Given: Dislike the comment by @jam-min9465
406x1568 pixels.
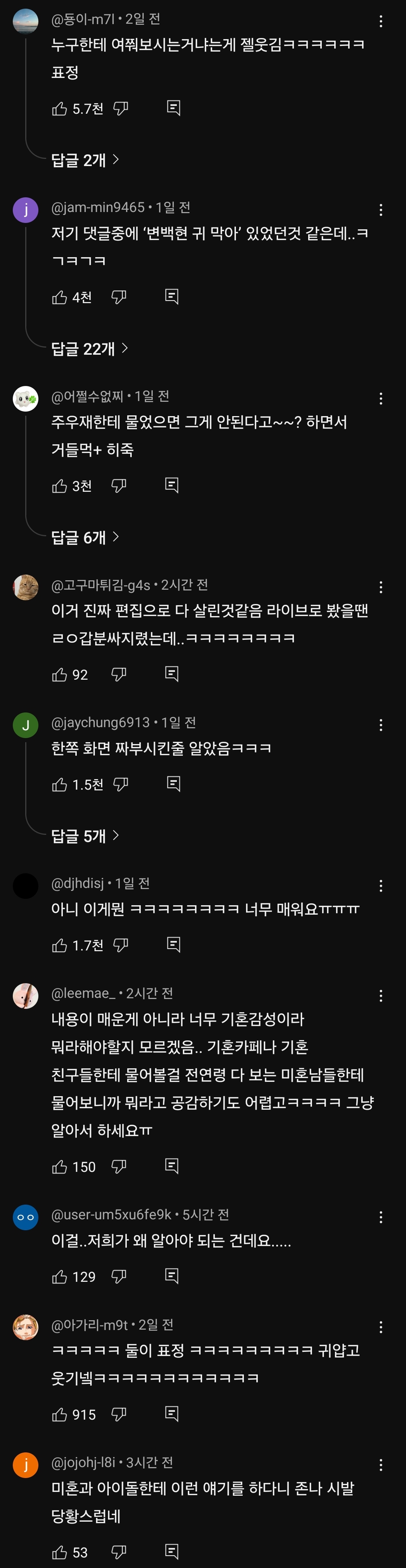Looking at the screenshot, I should [119, 297].
